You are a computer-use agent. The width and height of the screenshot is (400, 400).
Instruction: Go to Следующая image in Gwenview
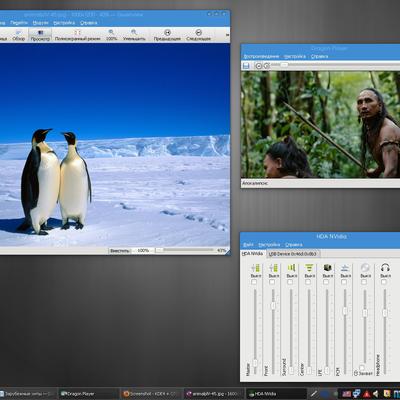point(198,35)
